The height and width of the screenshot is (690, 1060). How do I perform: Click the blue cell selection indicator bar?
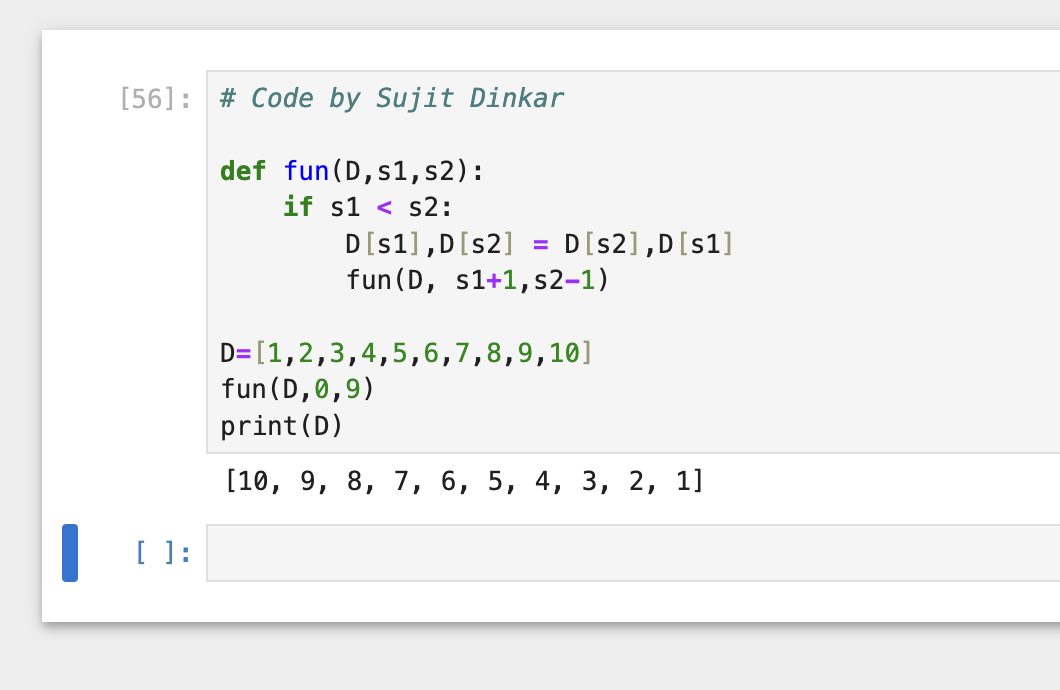click(70, 552)
